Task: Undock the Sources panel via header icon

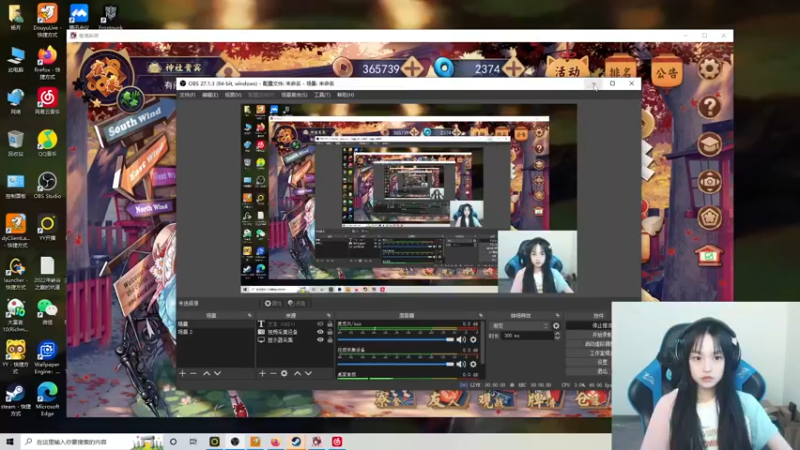Action: 329,315
